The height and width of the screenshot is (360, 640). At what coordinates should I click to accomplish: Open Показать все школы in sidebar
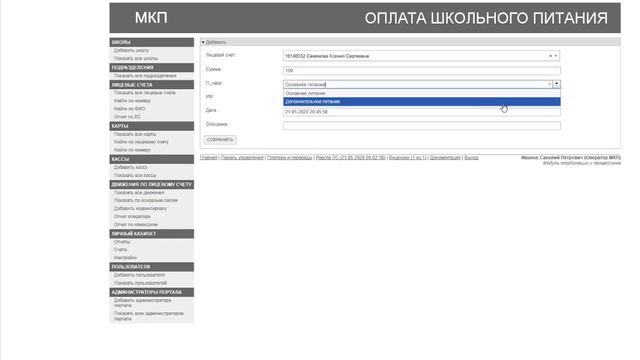136,58
